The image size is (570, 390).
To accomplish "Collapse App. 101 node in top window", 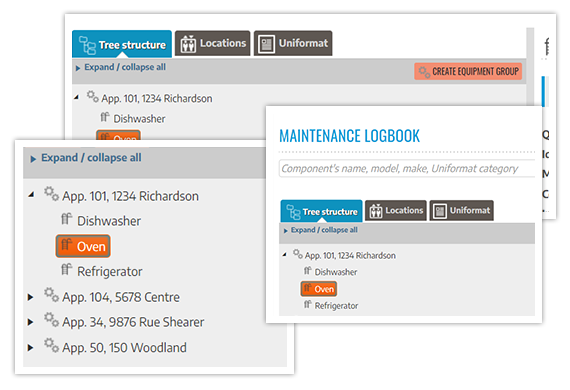I will point(76,97).
